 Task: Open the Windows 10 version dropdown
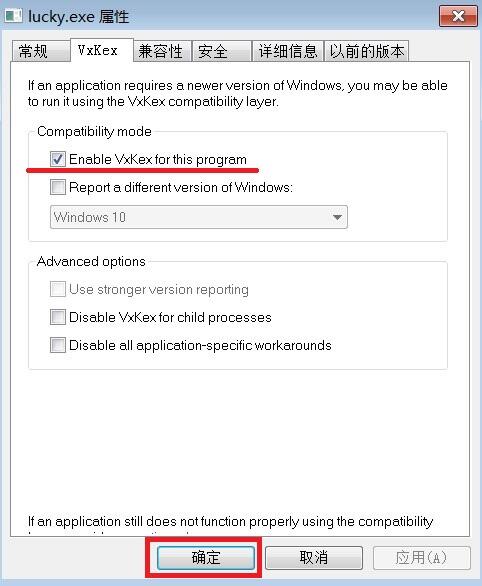(199, 217)
